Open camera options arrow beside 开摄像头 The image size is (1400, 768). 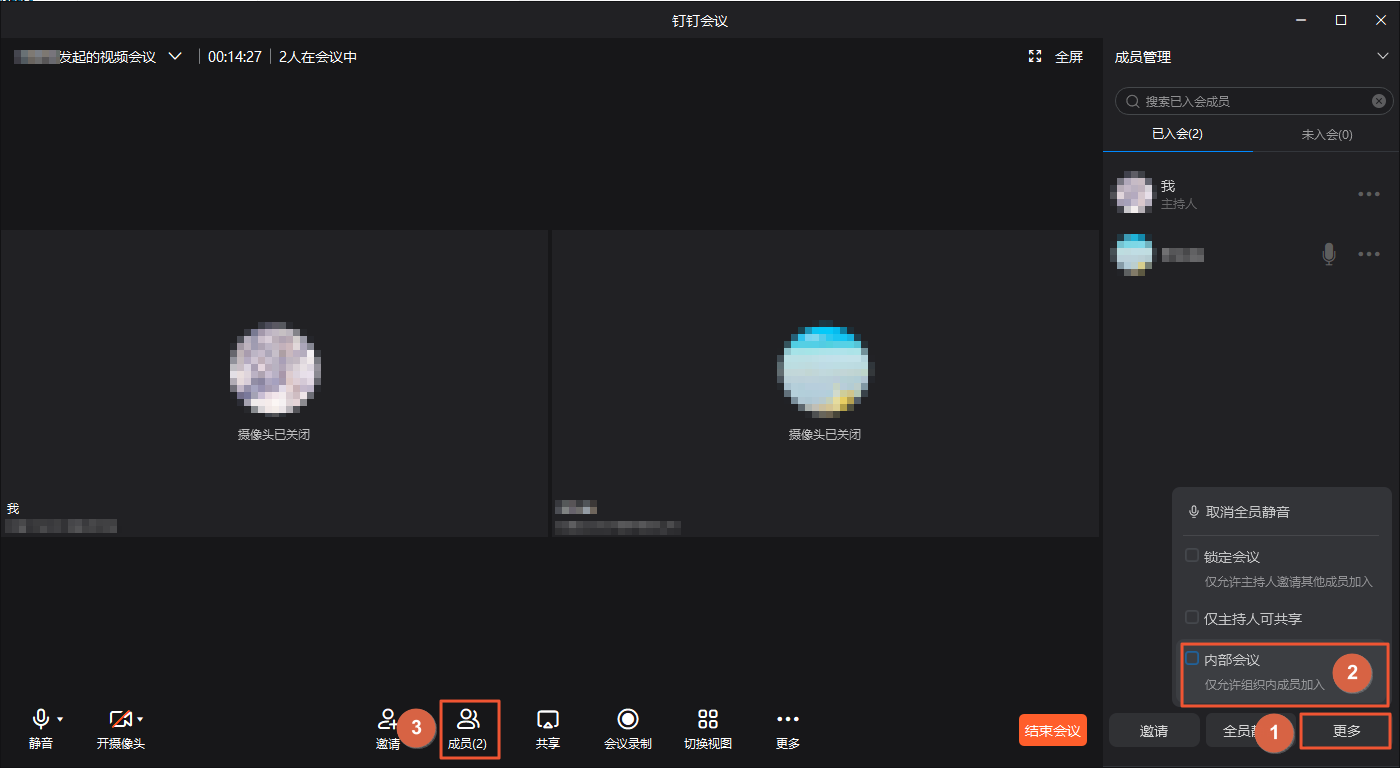(140, 719)
